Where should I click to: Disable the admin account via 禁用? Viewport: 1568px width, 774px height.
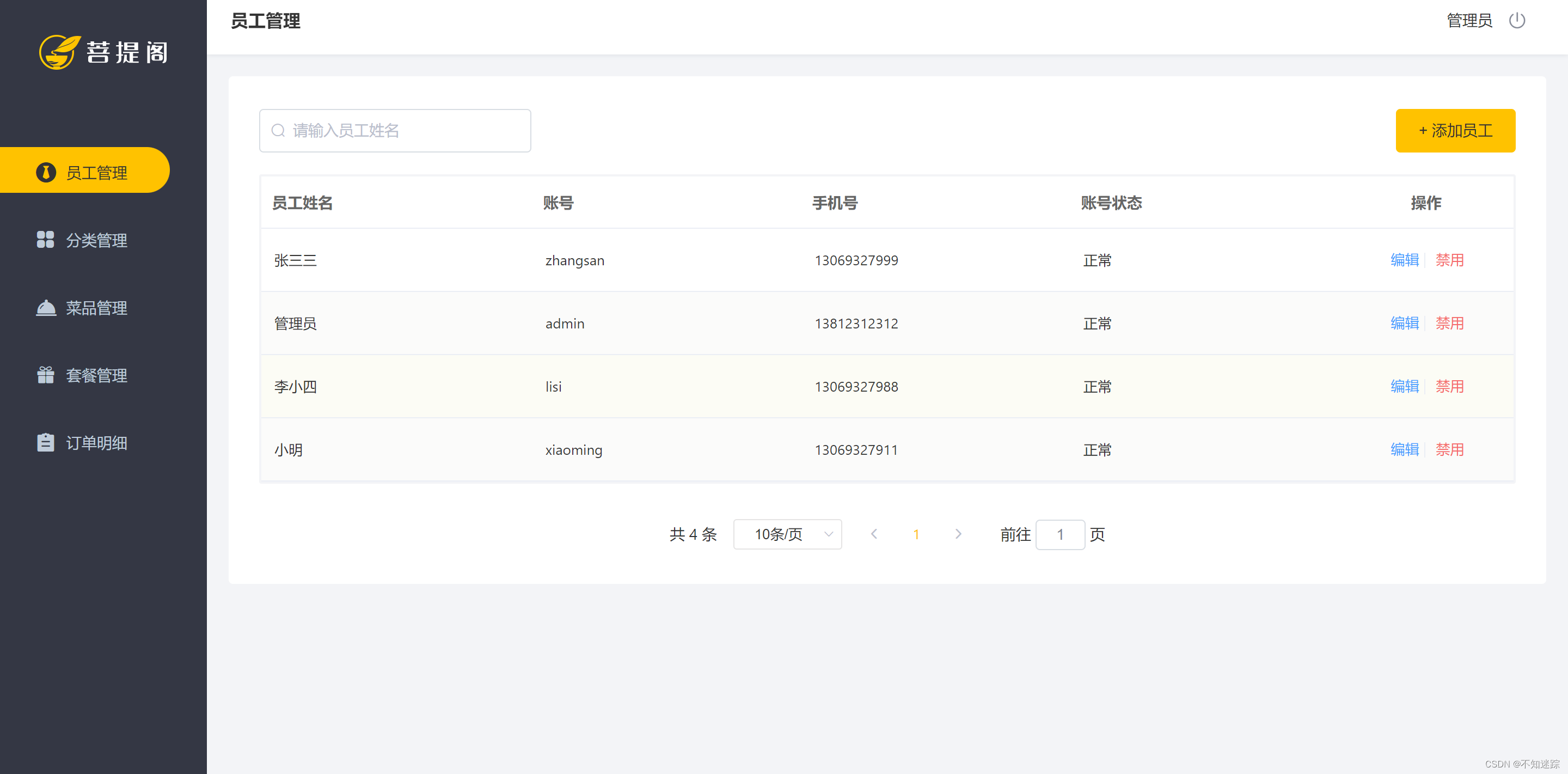click(1449, 324)
